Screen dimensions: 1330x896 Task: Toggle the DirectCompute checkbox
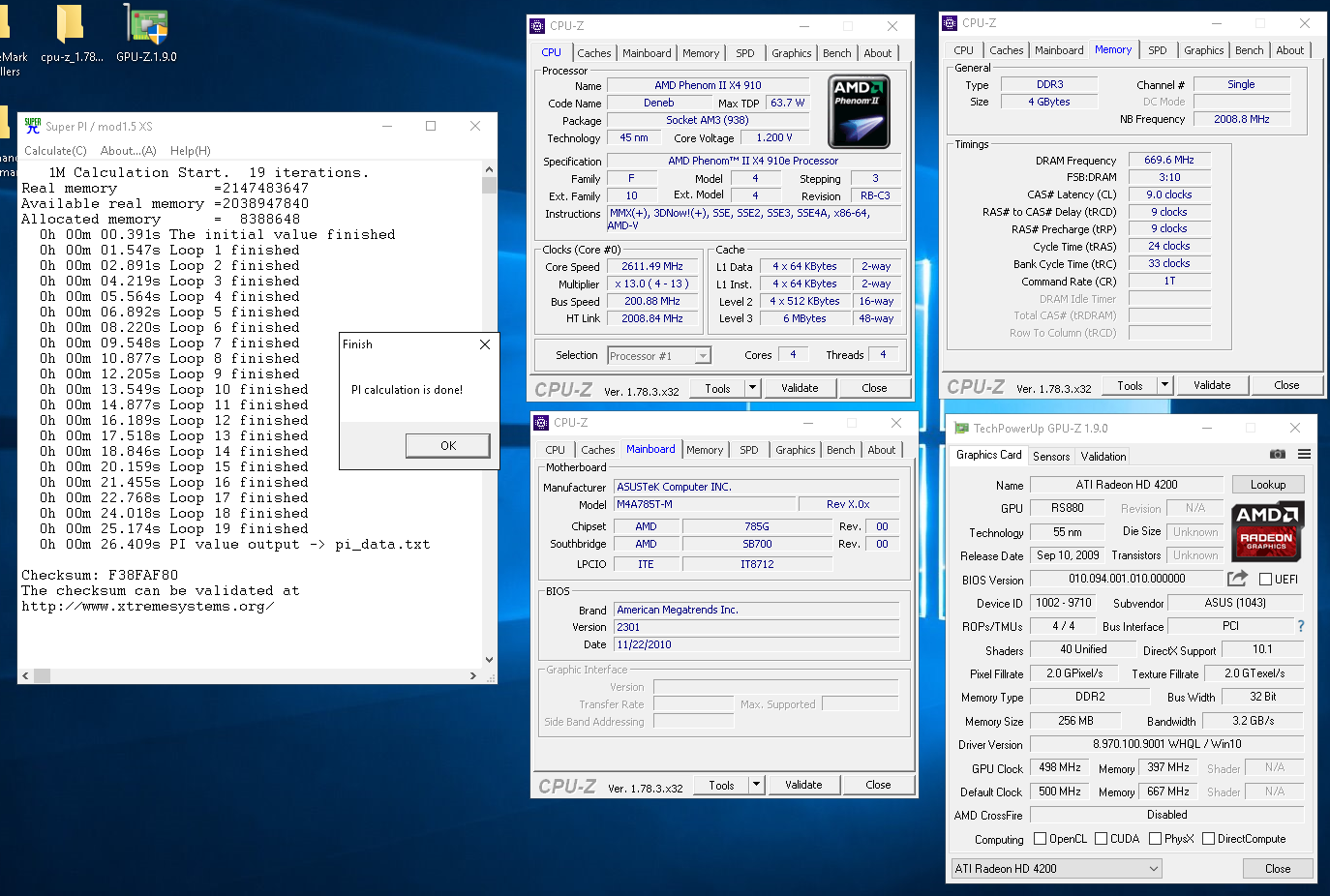1208,839
